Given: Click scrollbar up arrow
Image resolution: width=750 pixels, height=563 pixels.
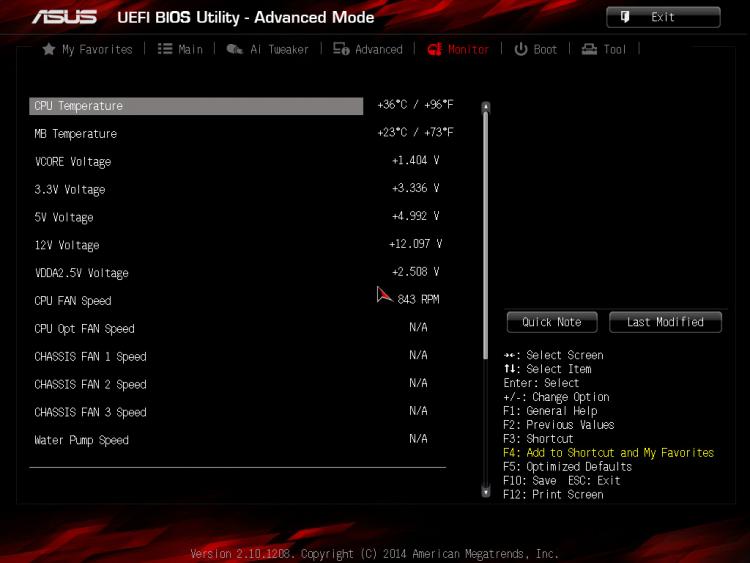Looking at the screenshot, I should pyautogui.click(x=485, y=107).
